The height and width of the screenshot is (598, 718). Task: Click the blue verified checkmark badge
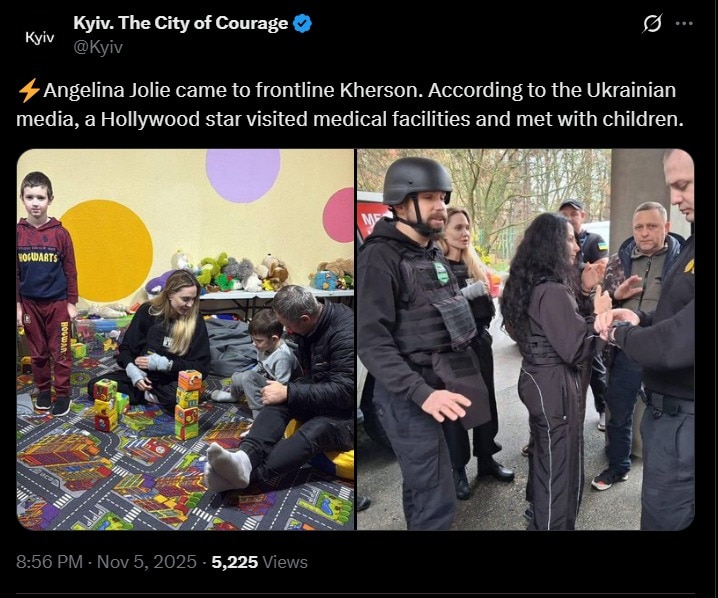click(302, 23)
